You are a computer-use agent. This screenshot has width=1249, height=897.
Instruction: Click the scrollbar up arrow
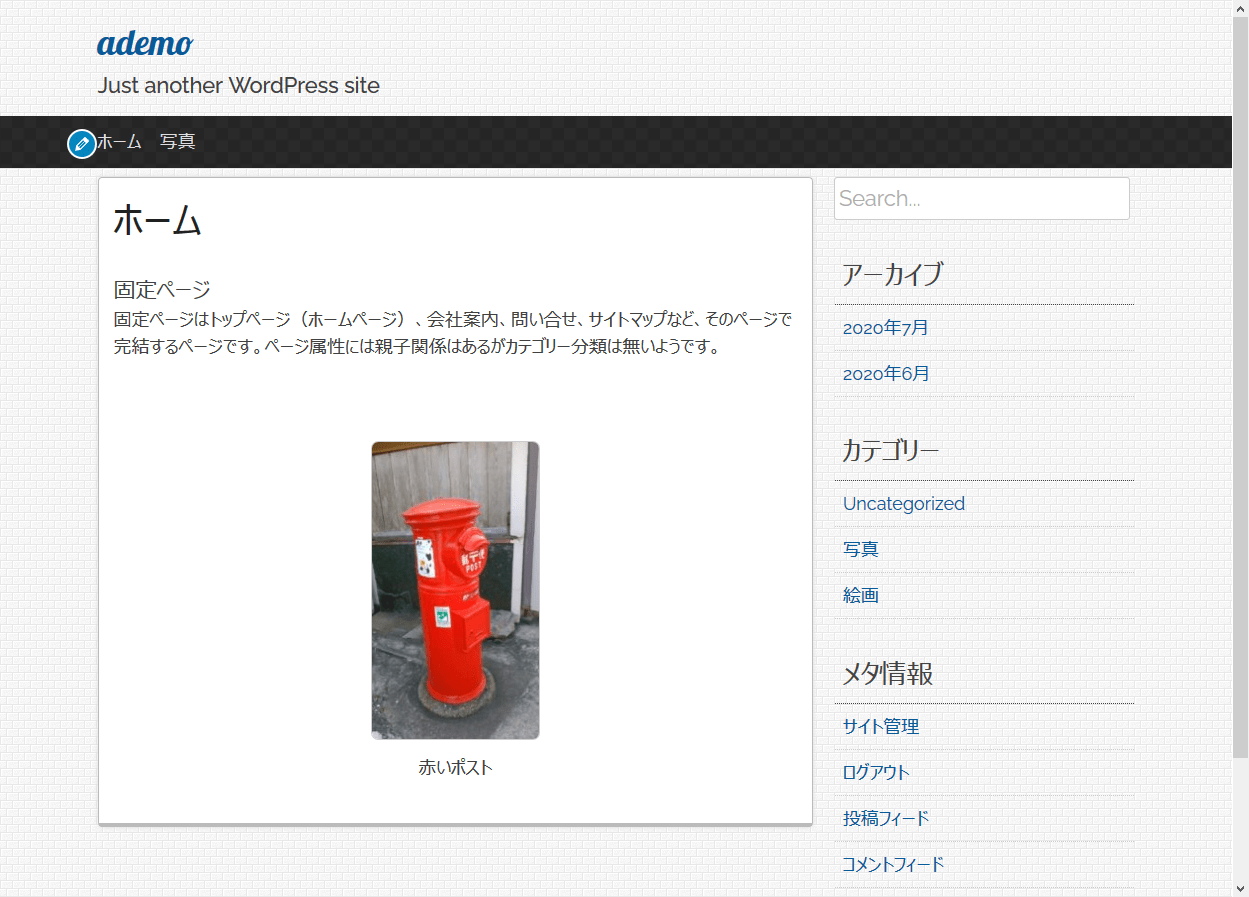tap(1240, 8)
